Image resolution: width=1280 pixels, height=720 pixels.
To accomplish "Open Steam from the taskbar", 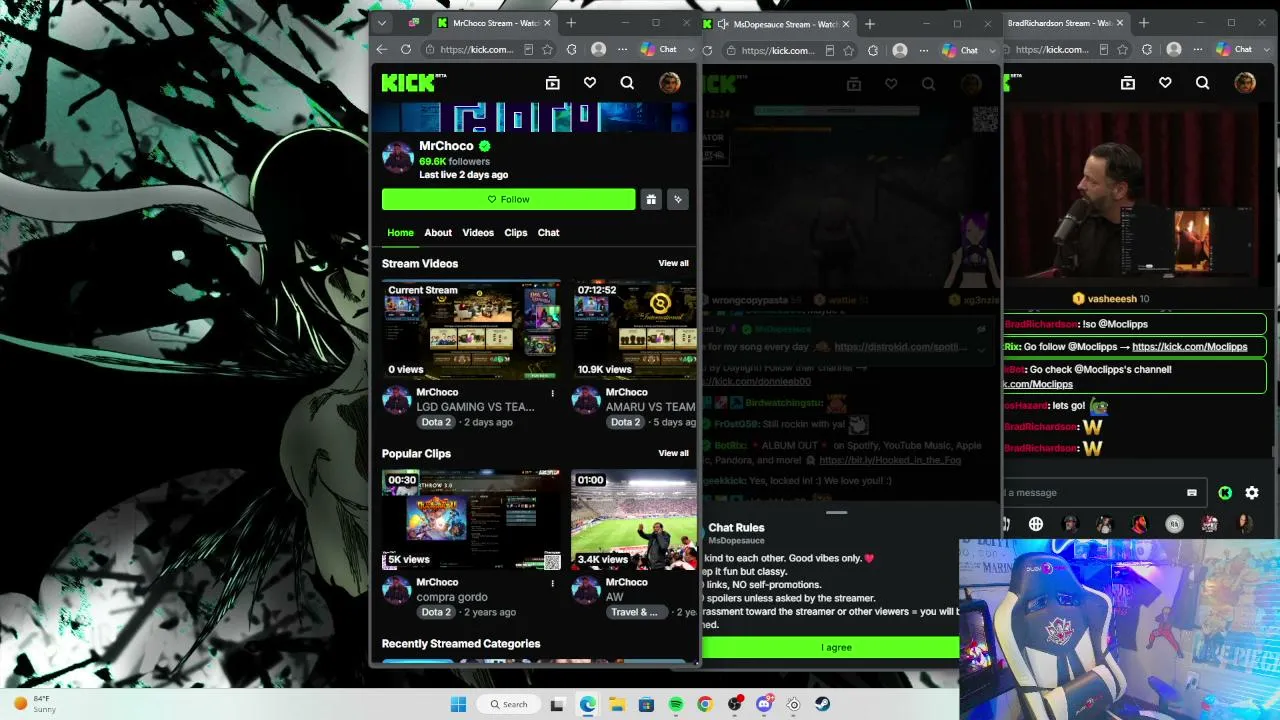I will (822, 704).
